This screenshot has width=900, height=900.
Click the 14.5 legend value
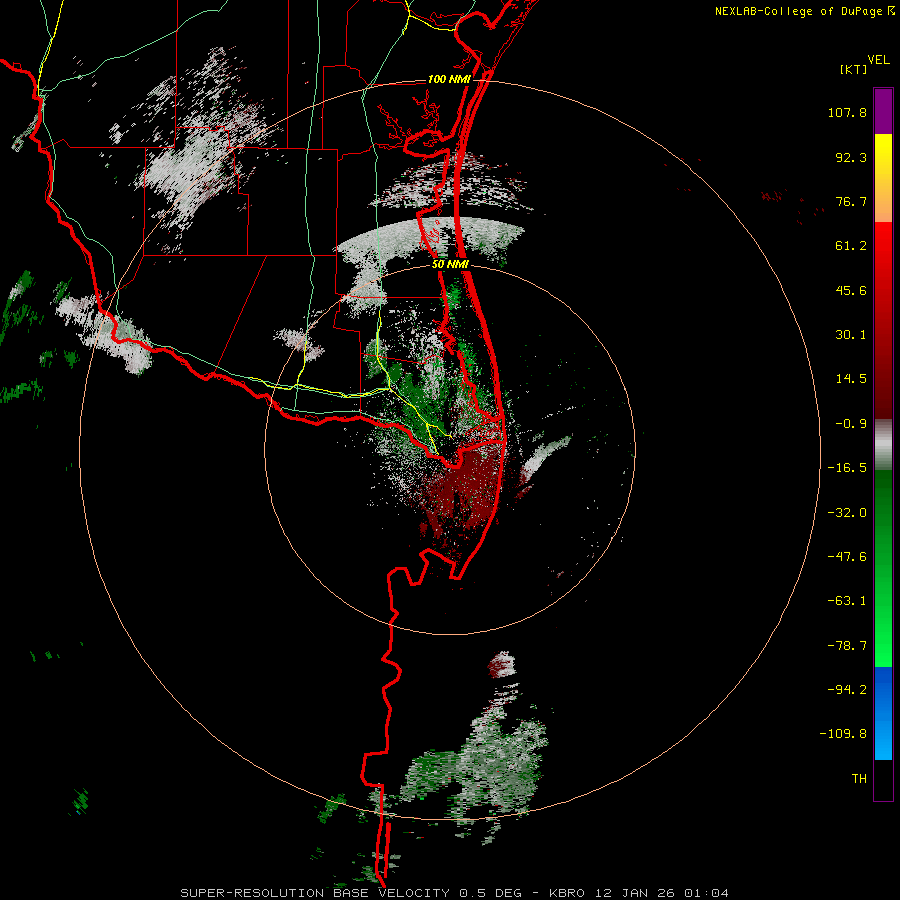tap(851, 379)
